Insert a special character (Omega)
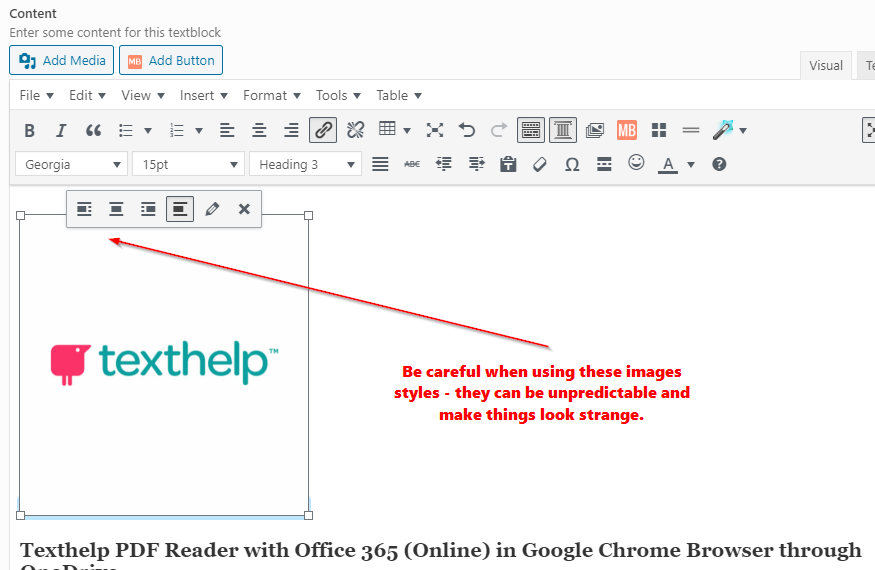 click(572, 164)
